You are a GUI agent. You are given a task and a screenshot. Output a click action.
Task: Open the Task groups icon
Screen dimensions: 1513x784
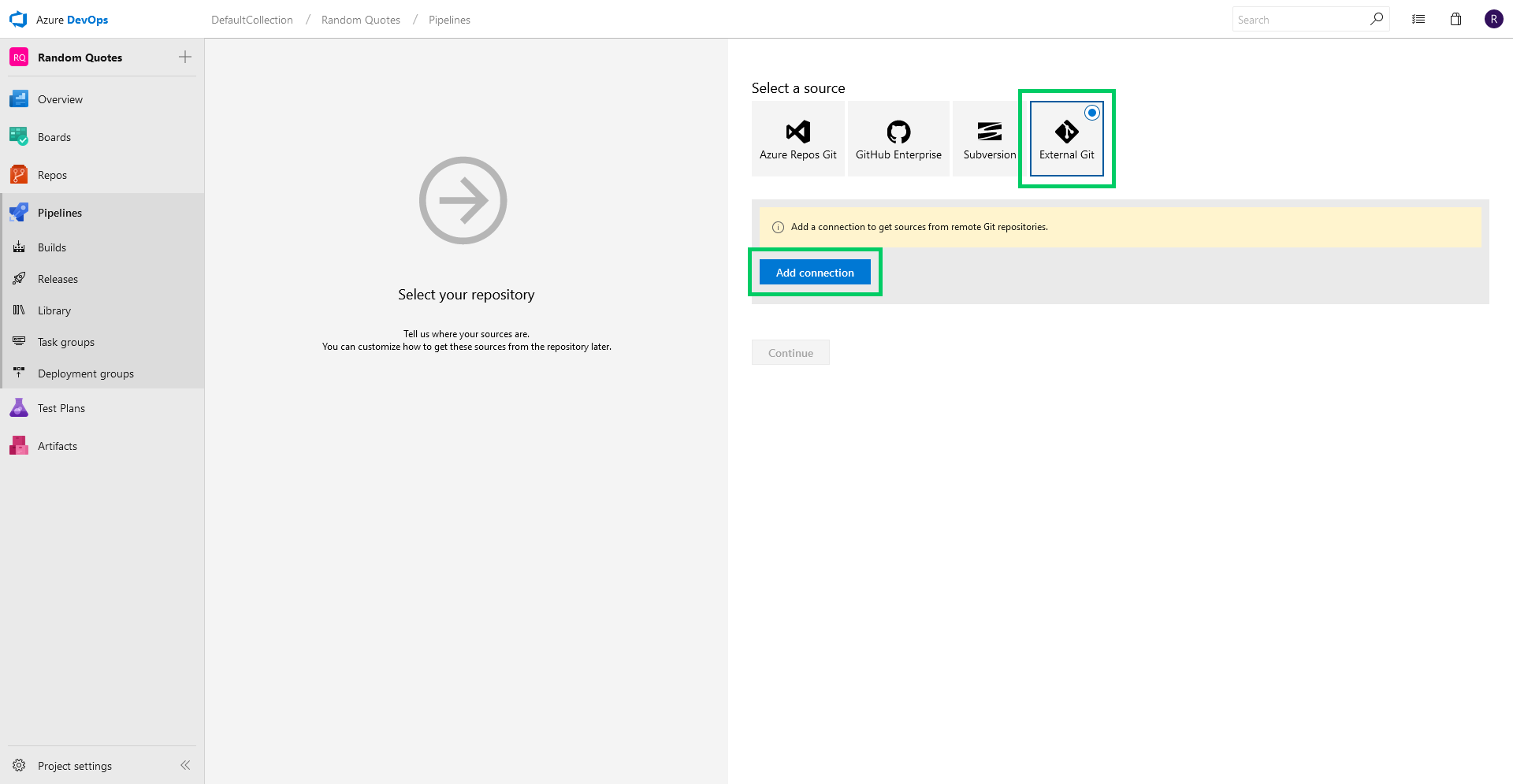[19, 342]
